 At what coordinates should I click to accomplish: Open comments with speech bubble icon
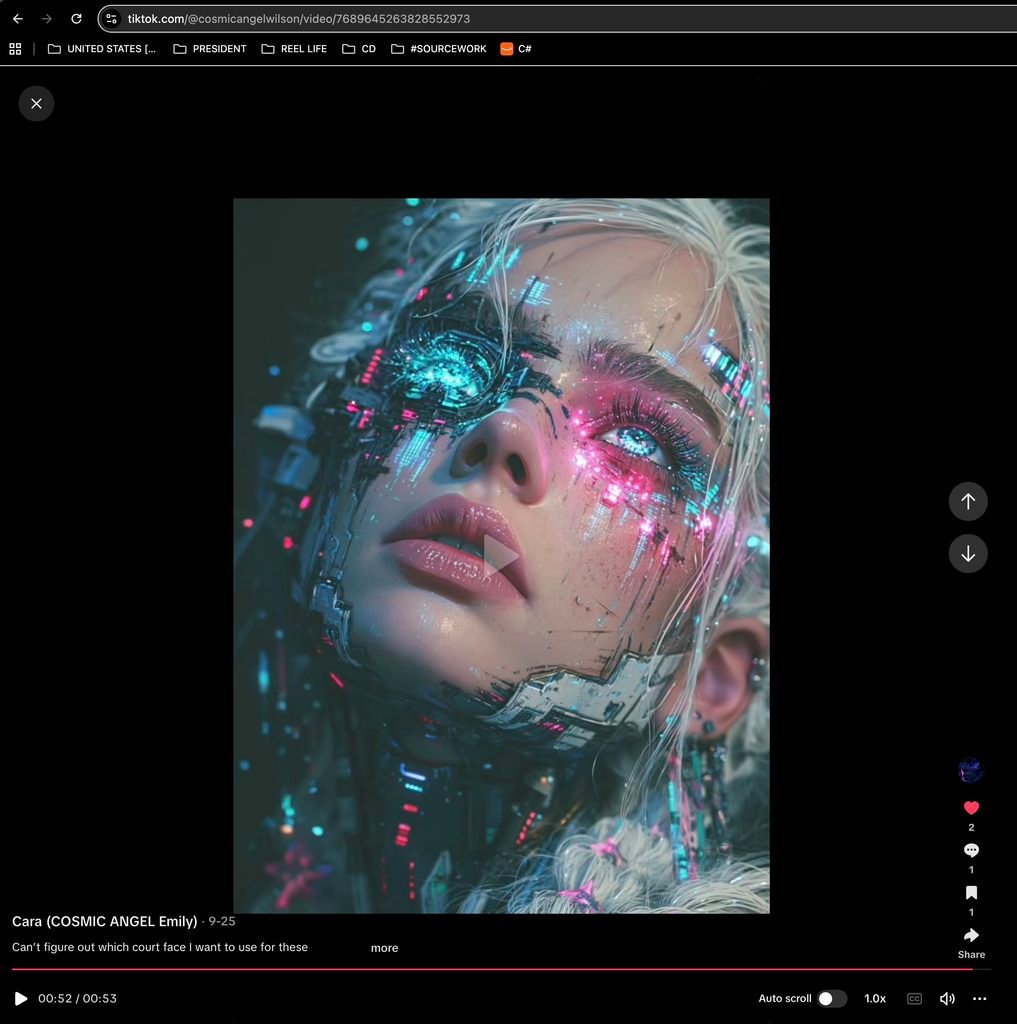pos(971,850)
